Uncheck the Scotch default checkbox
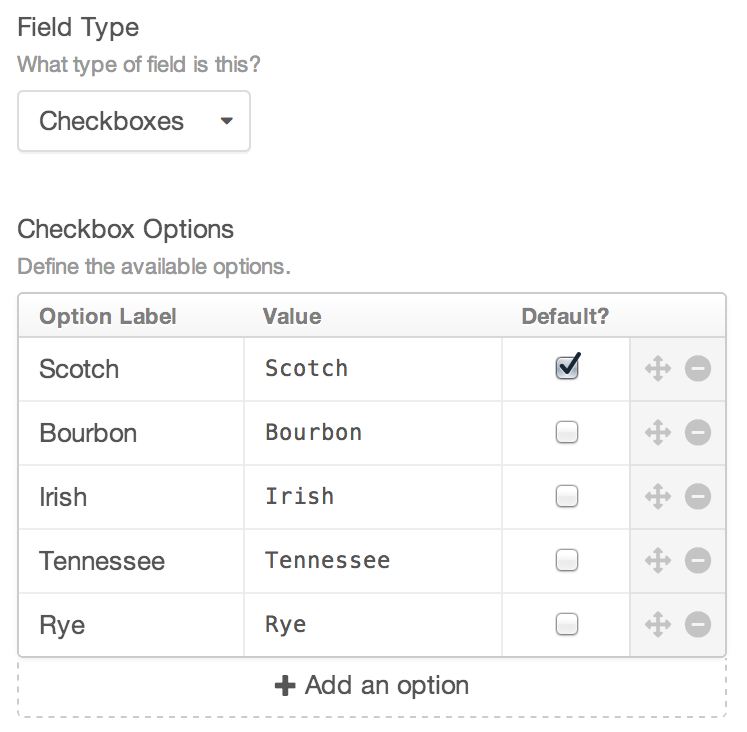747x732 pixels. (567, 368)
